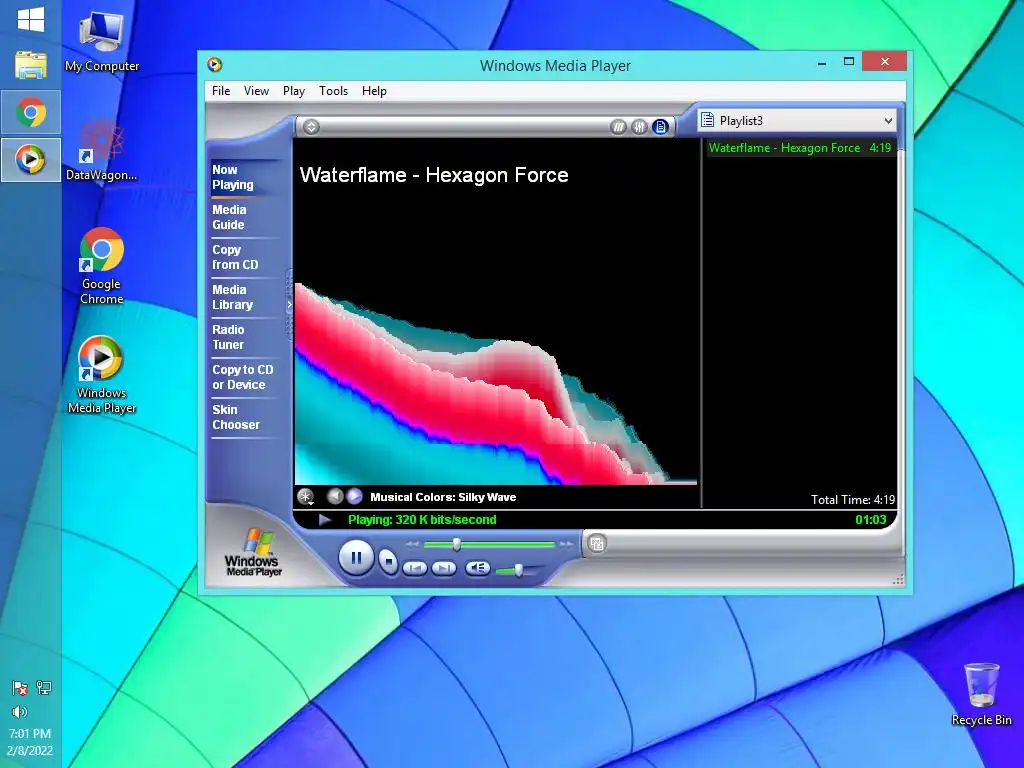Screen dimensions: 1024x768
Task: Select previous visualization arrow
Action: [x=334, y=496]
